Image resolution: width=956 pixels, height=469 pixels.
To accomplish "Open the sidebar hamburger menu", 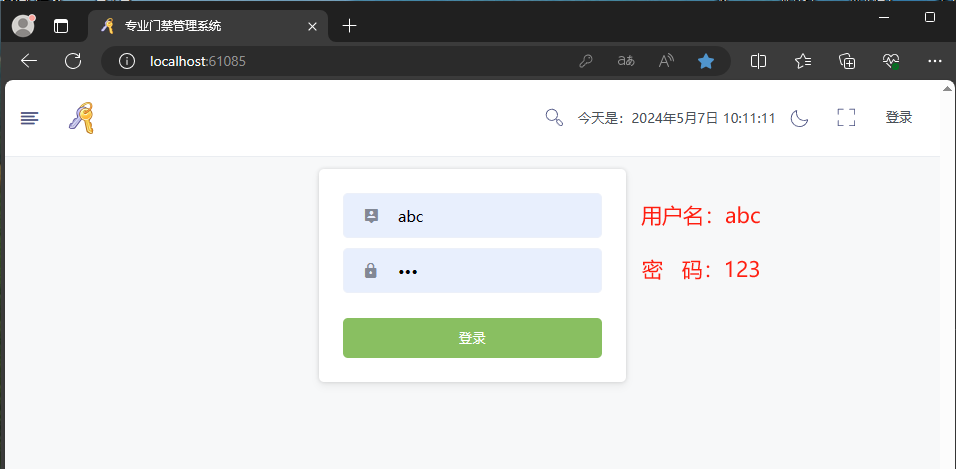I will [29, 118].
